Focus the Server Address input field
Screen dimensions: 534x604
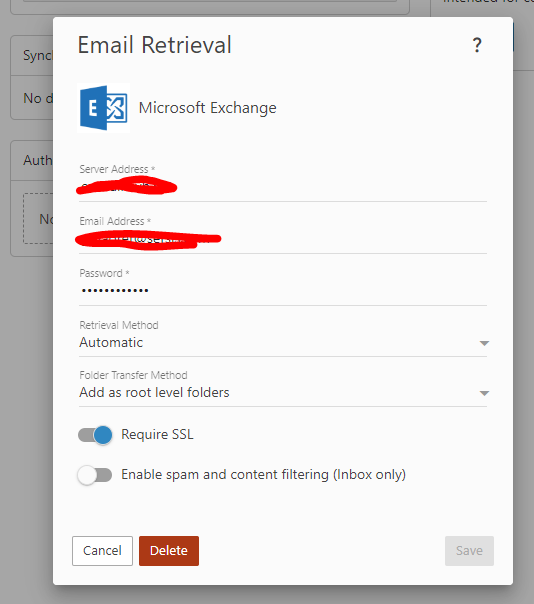(x=283, y=189)
